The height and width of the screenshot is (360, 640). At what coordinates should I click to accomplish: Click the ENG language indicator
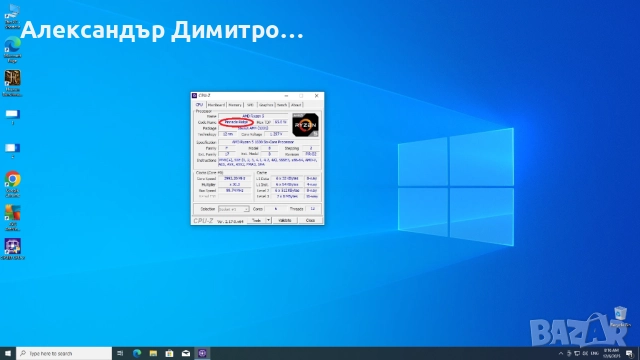[x=595, y=353]
